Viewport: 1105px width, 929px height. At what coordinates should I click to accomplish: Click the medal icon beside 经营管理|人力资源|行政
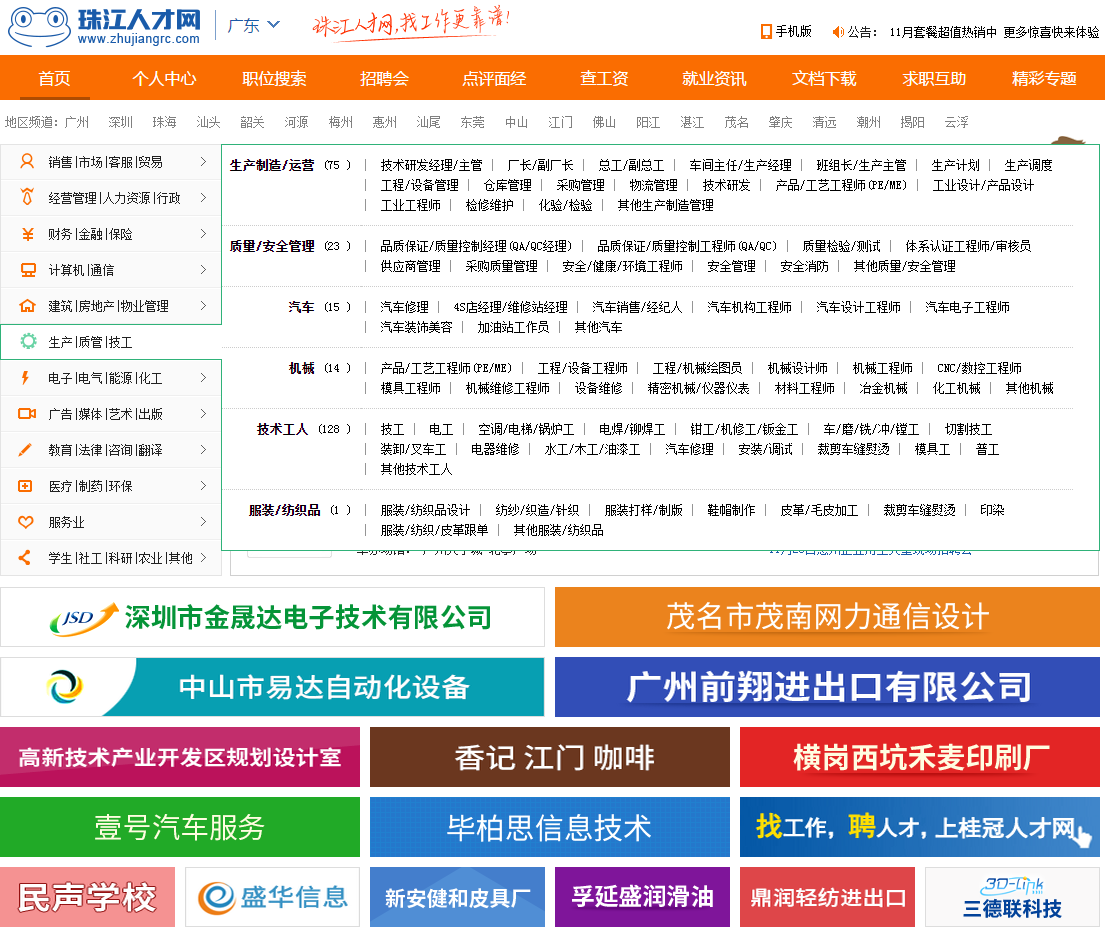coord(27,197)
